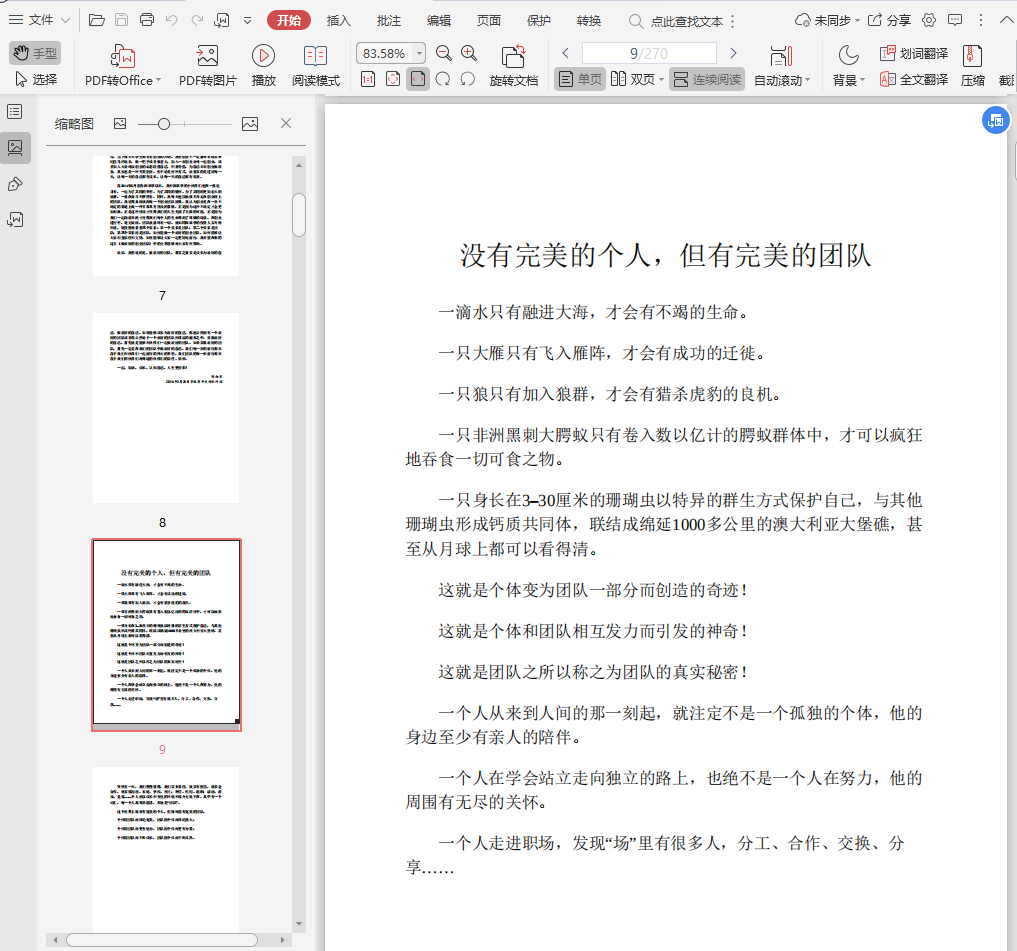The width and height of the screenshot is (1017, 951).
Task: Toggle 连续阅读 continuous reading
Action: [707, 79]
